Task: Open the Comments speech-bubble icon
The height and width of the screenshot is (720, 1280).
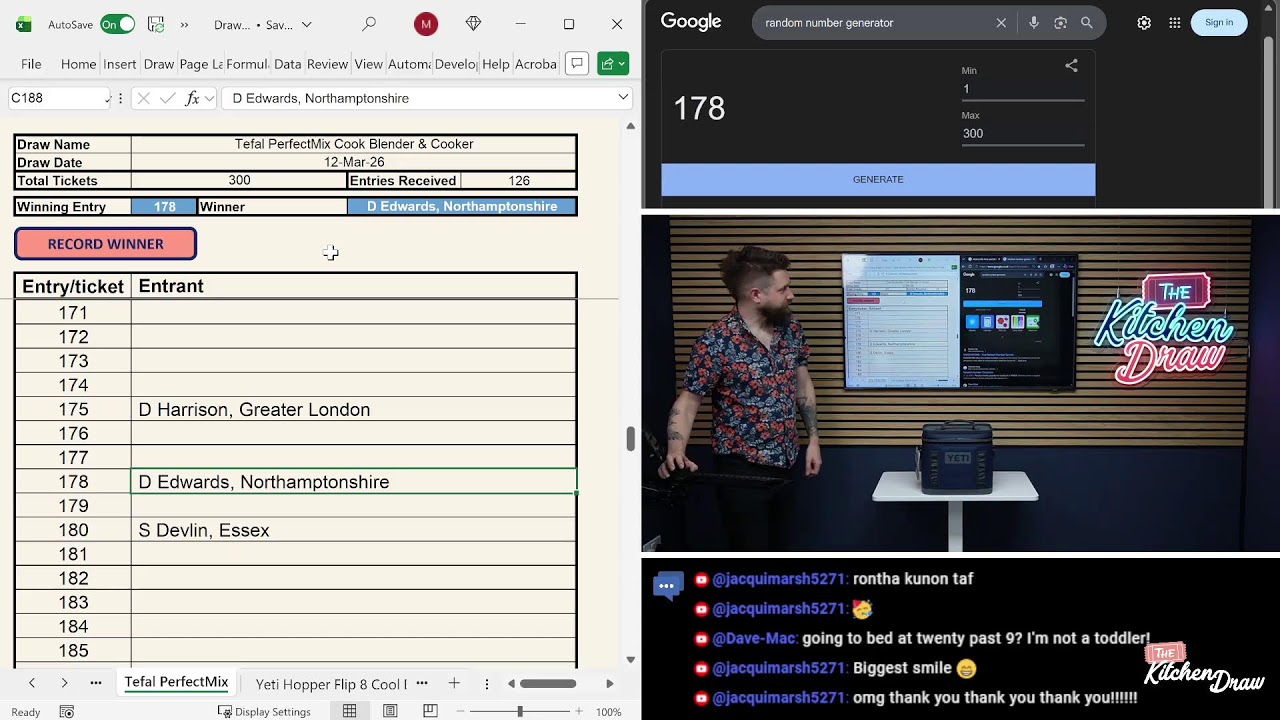Action: pos(577,64)
